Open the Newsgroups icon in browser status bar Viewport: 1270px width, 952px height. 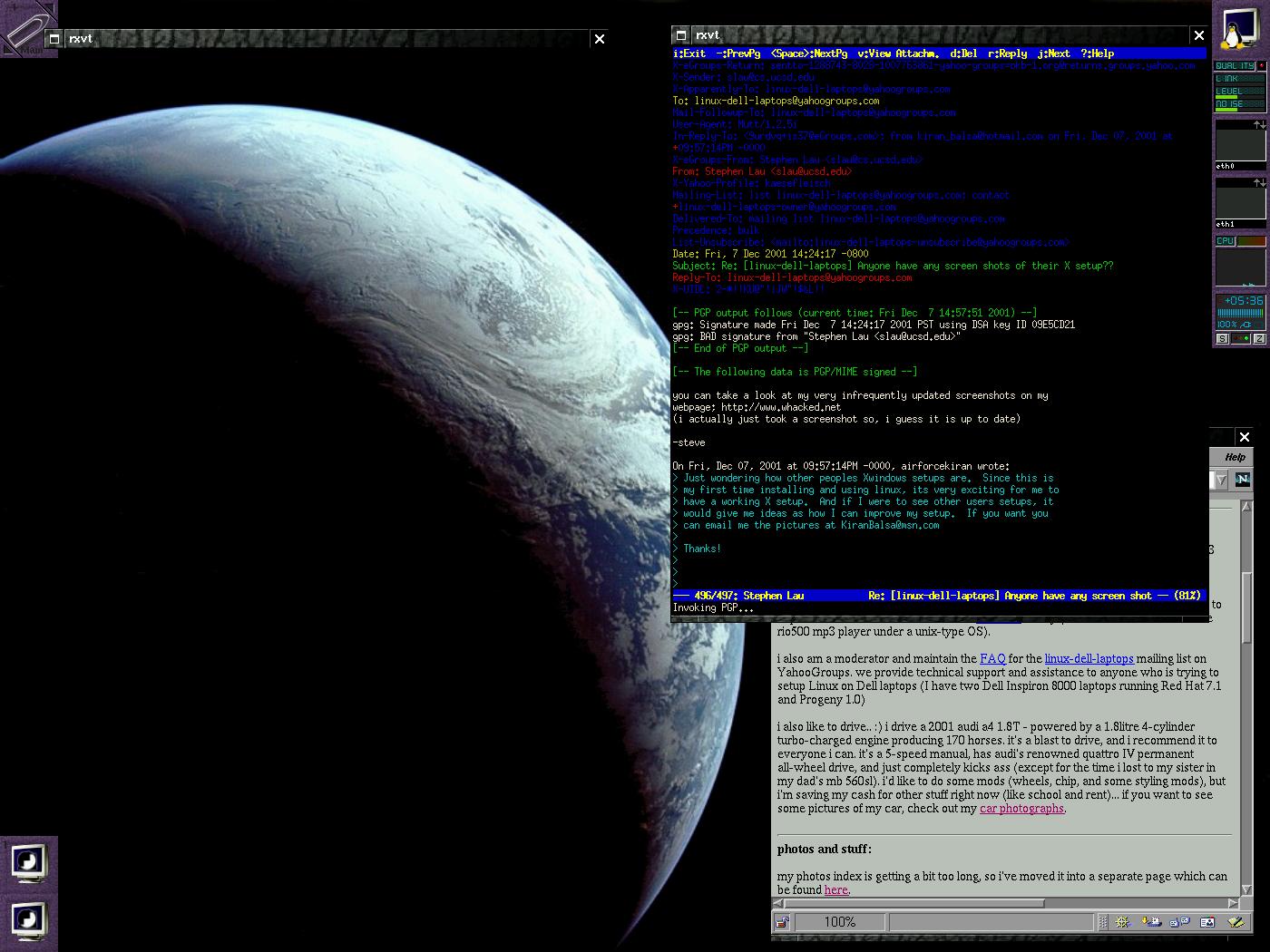pyautogui.click(x=1179, y=922)
